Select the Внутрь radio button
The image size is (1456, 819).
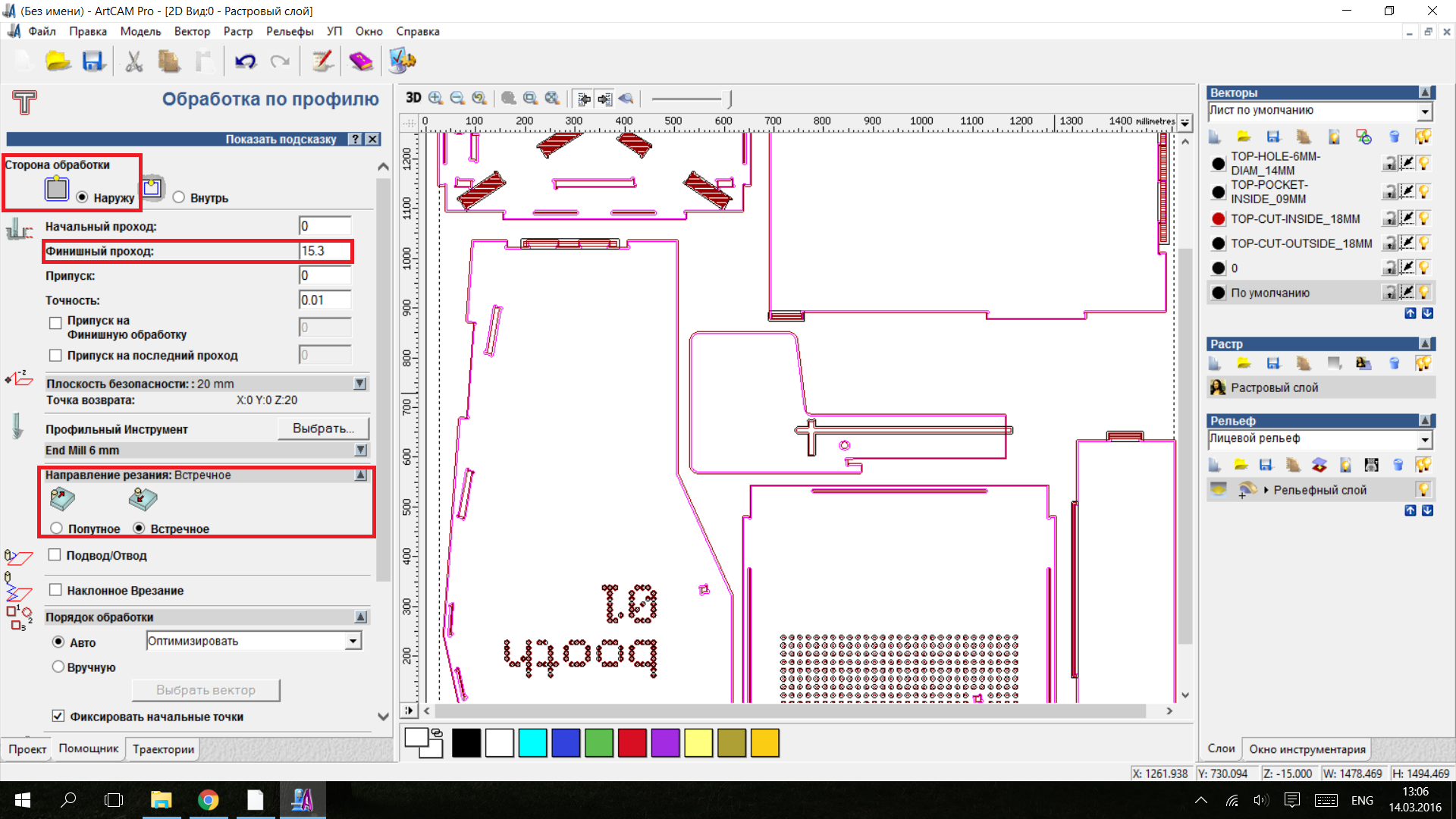pos(179,198)
